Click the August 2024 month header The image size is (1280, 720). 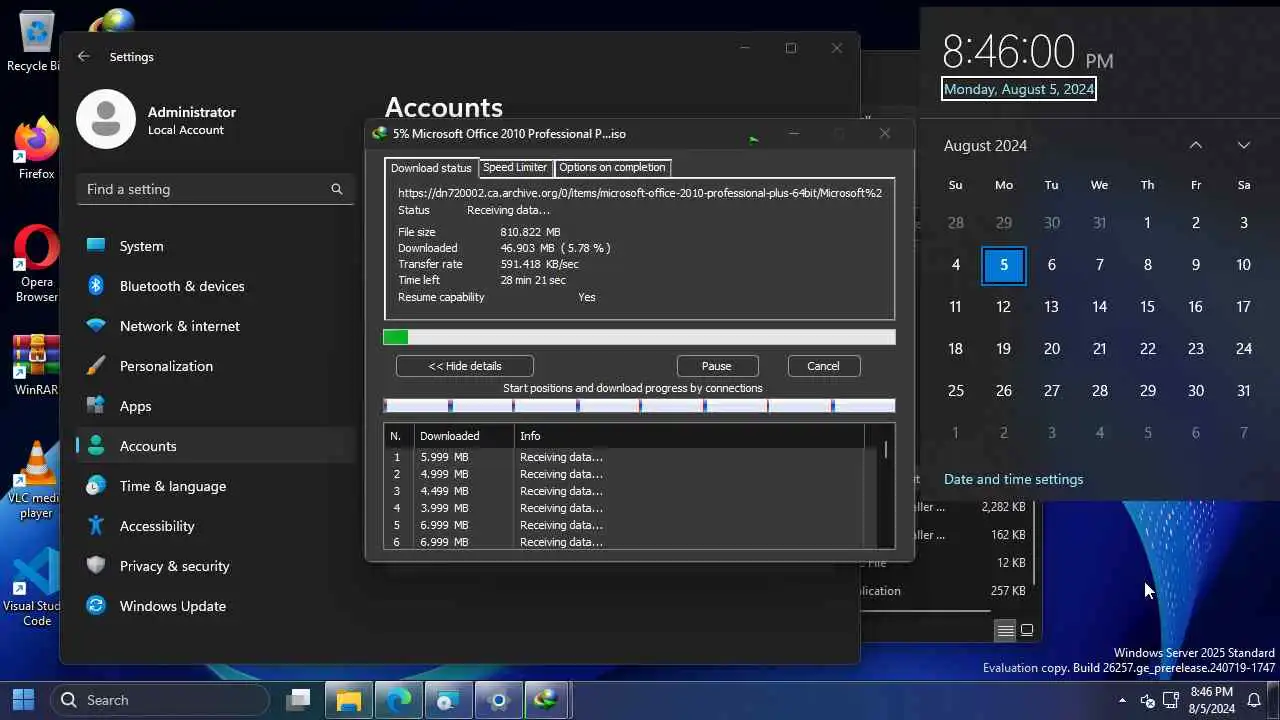pos(985,146)
